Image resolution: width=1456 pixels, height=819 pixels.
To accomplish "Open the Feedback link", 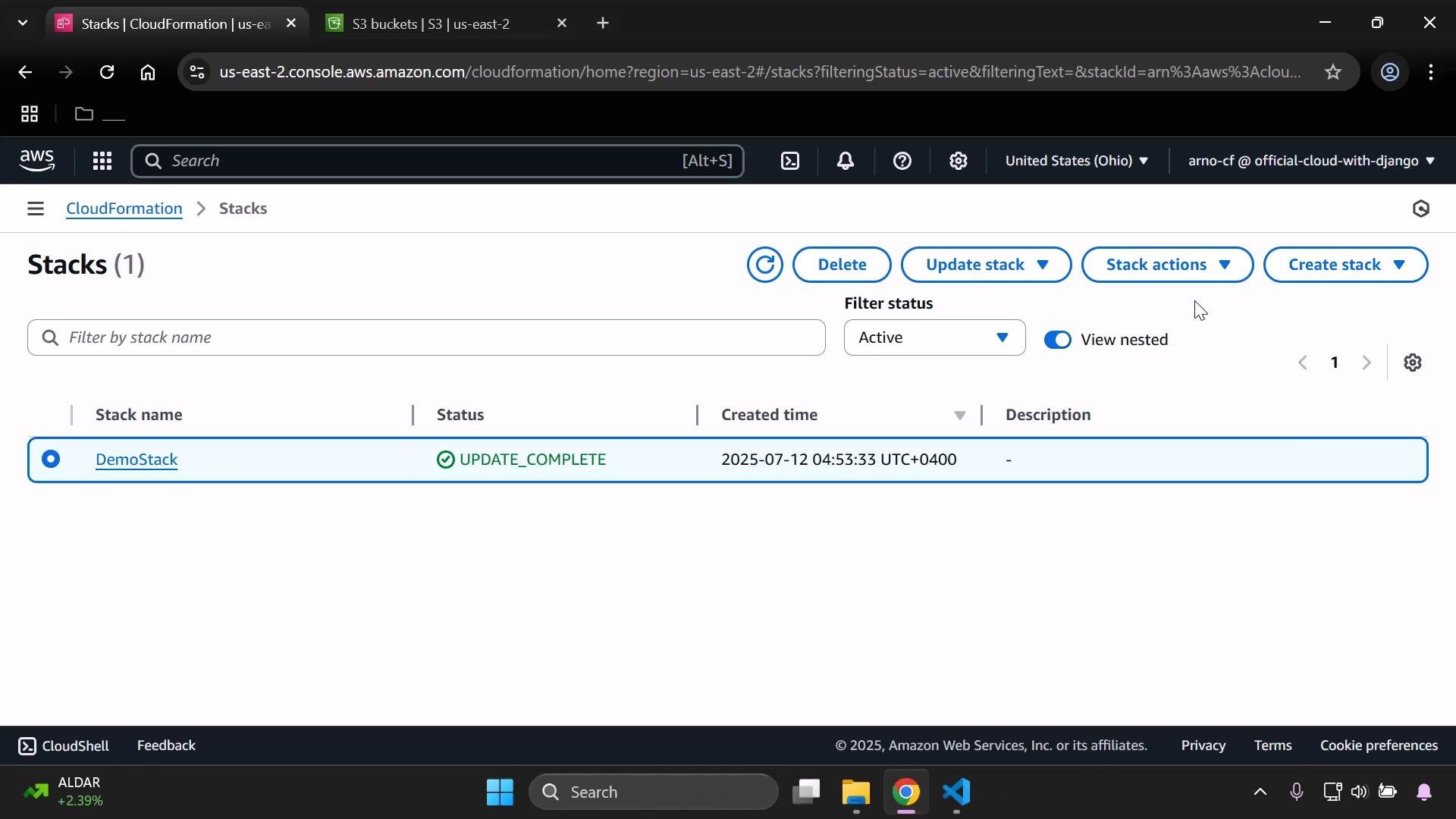I will (166, 745).
